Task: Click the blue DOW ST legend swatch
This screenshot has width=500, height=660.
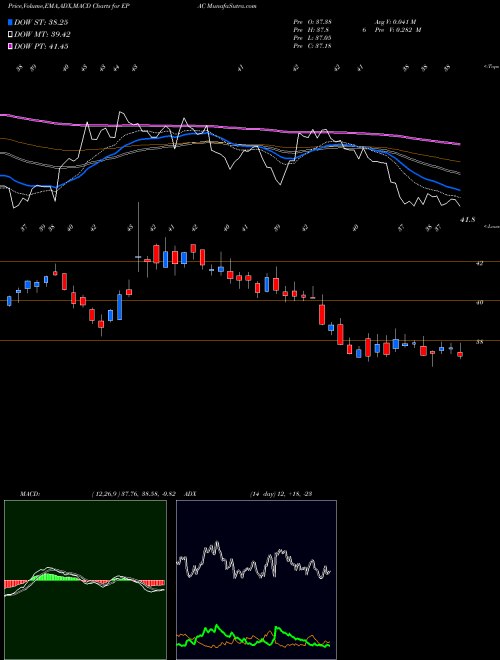Action: point(11,22)
